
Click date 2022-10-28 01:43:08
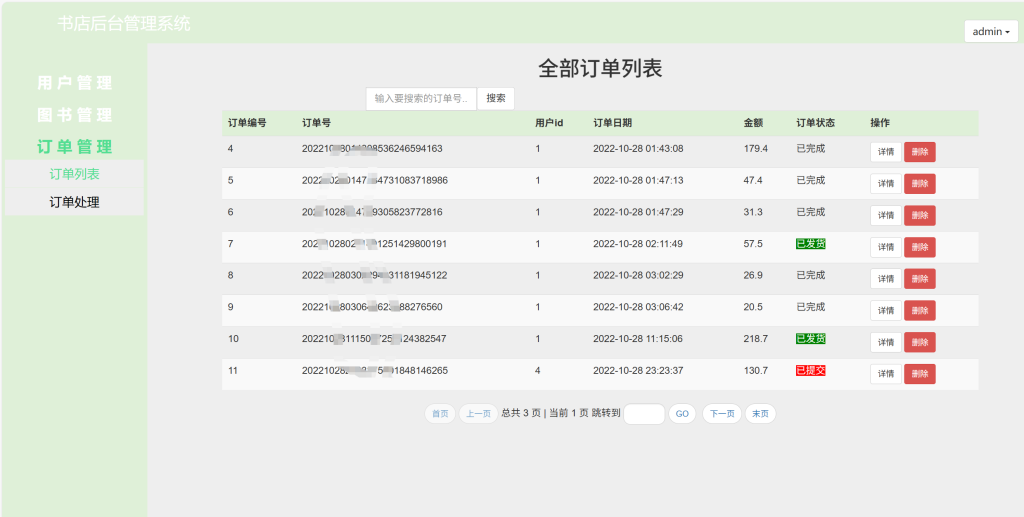[x=638, y=148]
